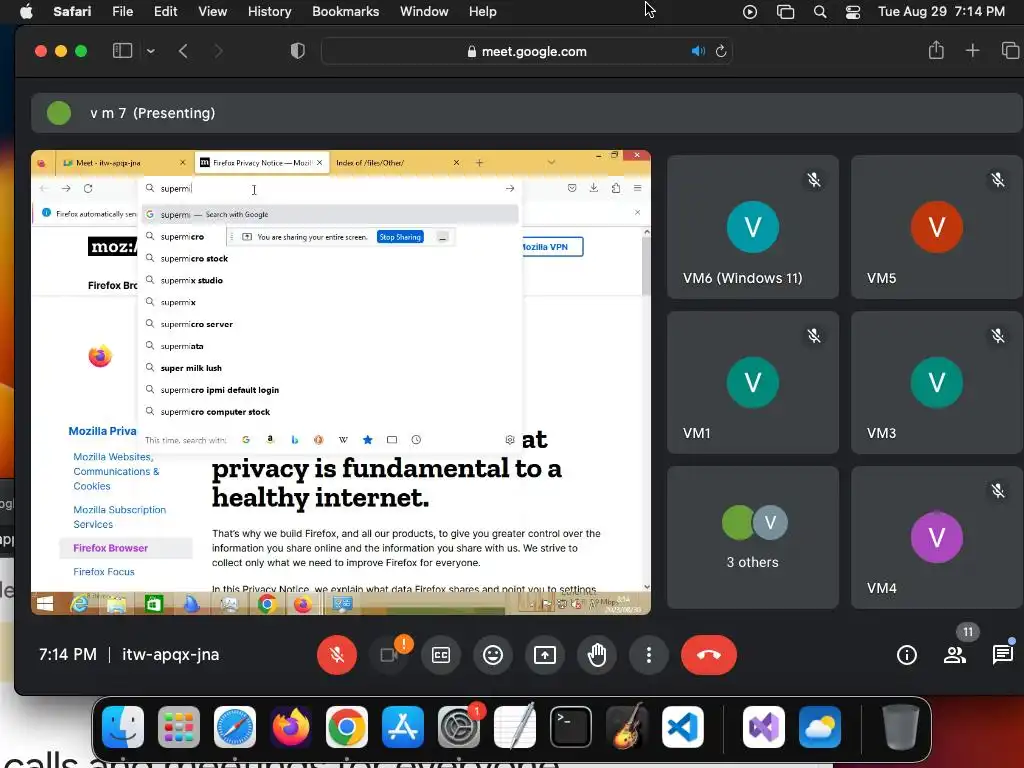Launch Firefox from the Dock
The width and height of the screenshot is (1024, 768).
click(x=291, y=727)
